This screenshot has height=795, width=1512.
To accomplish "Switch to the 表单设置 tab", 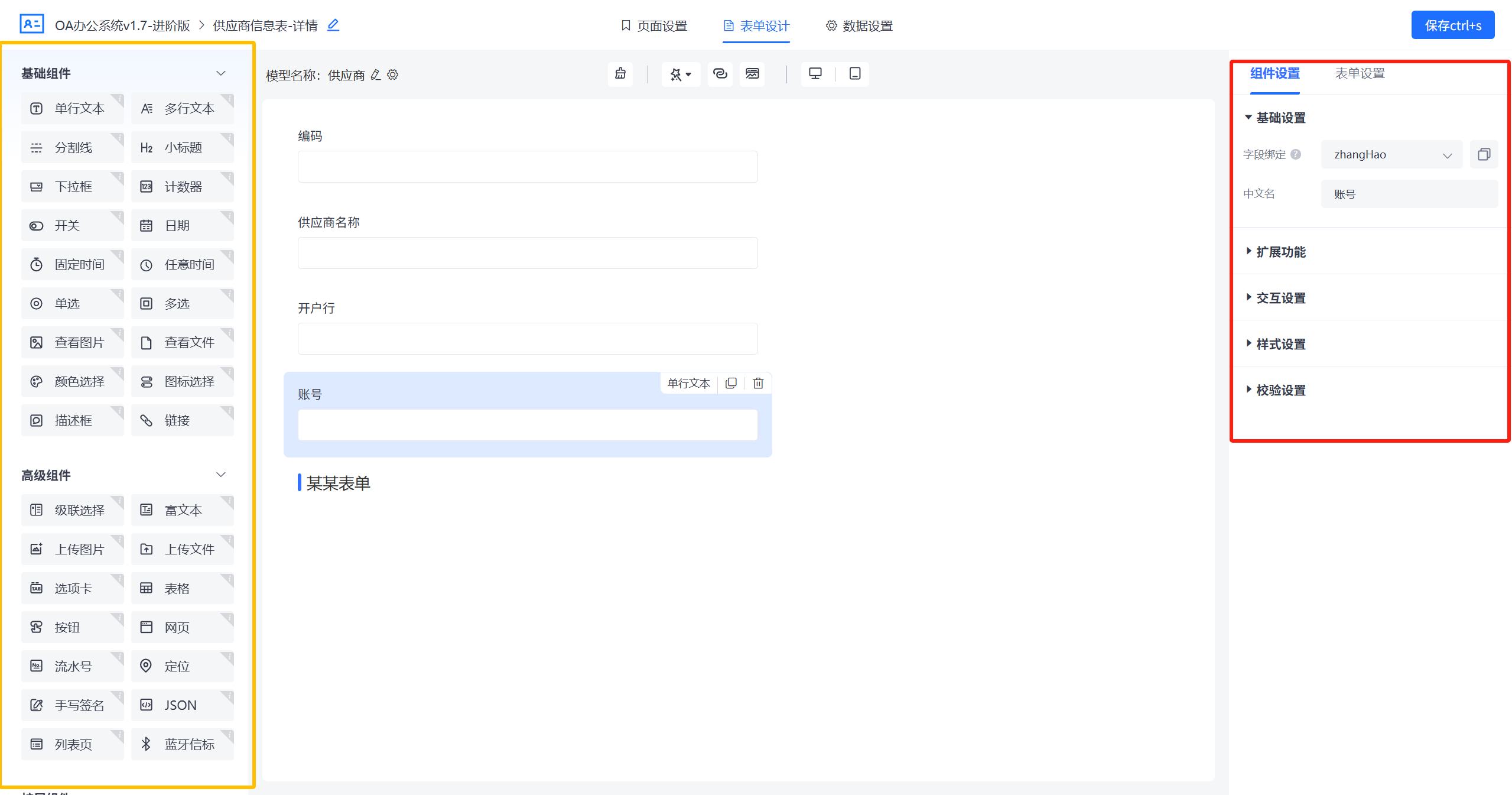I will click(1360, 73).
